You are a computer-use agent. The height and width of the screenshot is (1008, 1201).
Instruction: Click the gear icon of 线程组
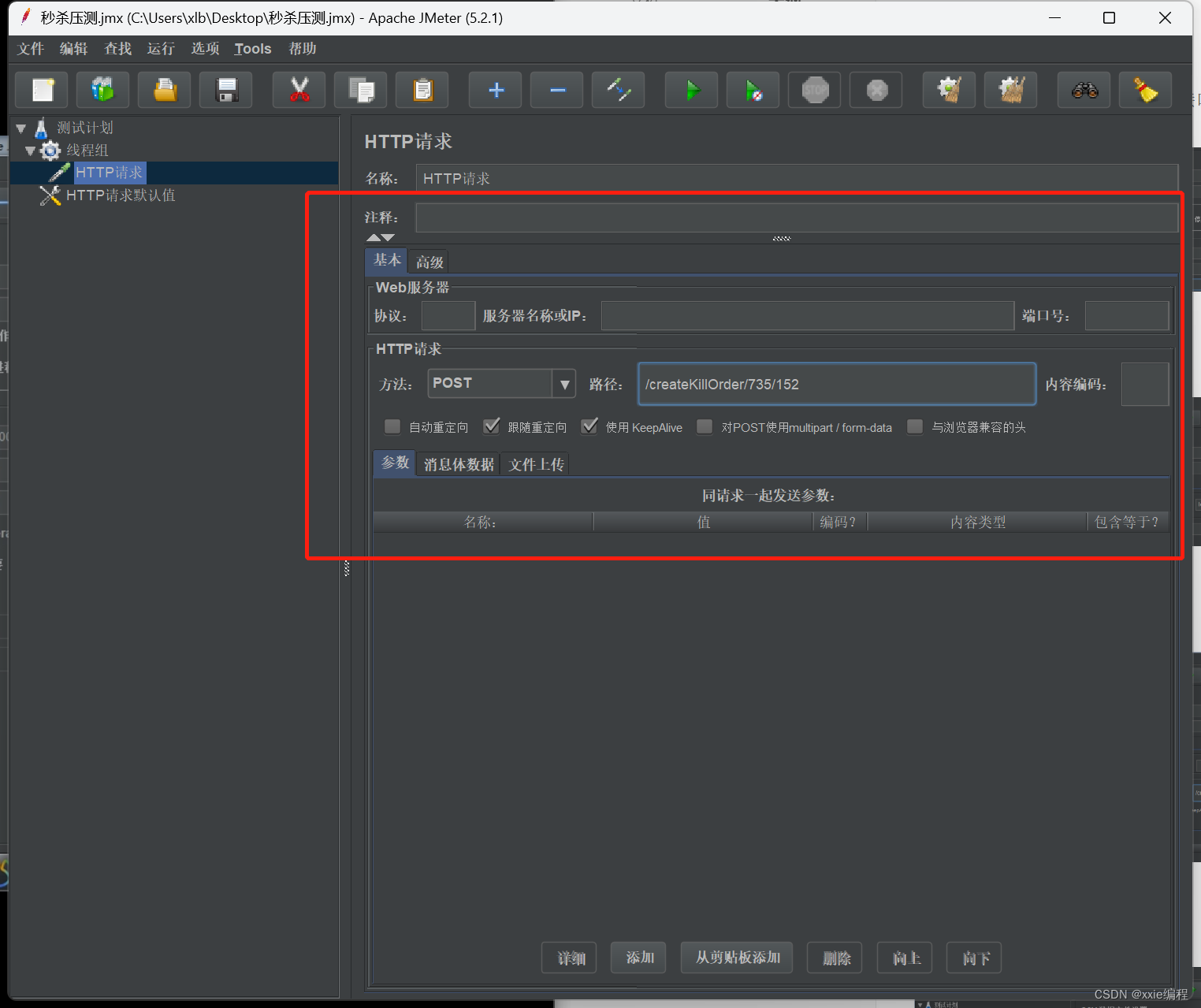point(50,151)
